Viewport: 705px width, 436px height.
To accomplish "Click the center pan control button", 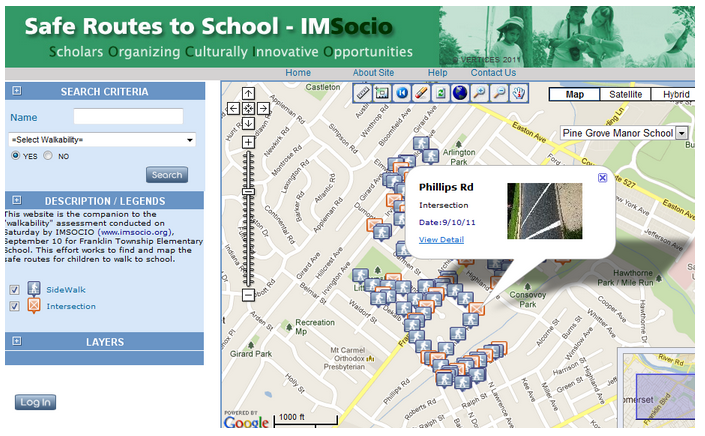I will pos(248,108).
